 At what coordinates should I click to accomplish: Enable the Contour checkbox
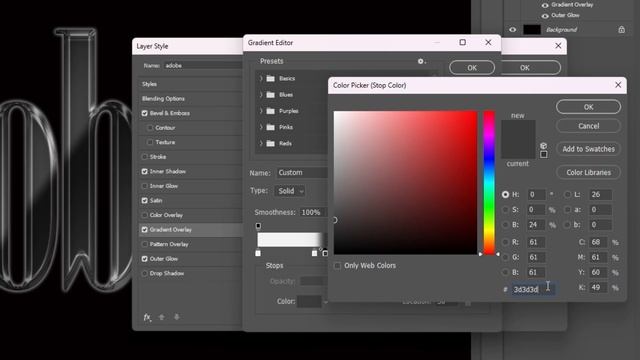[150, 128]
